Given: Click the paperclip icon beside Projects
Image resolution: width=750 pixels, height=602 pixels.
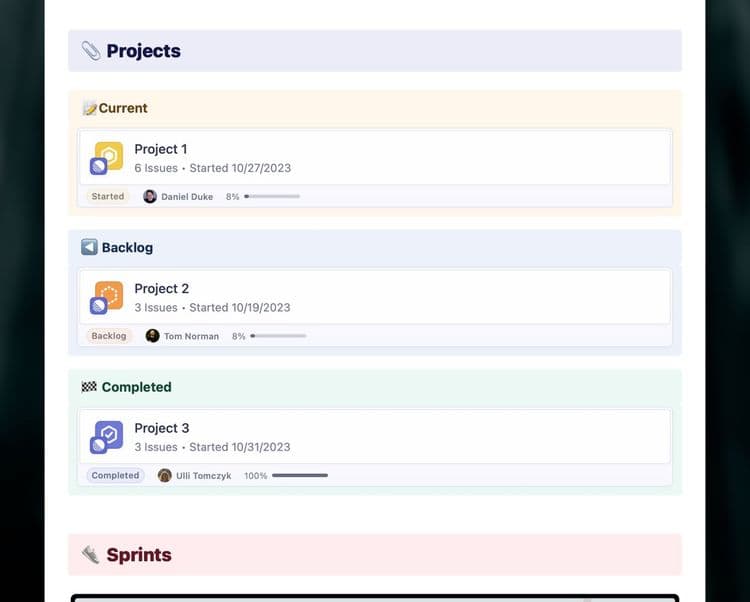Looking at the screenshot, I should coord(91,51).
